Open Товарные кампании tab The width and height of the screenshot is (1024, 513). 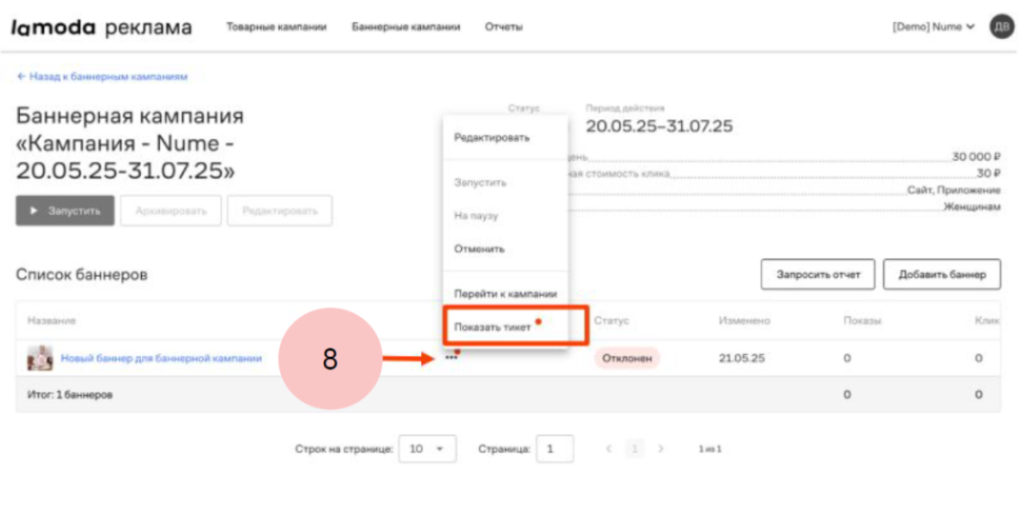pyautogui.click(x=276, y=27)
